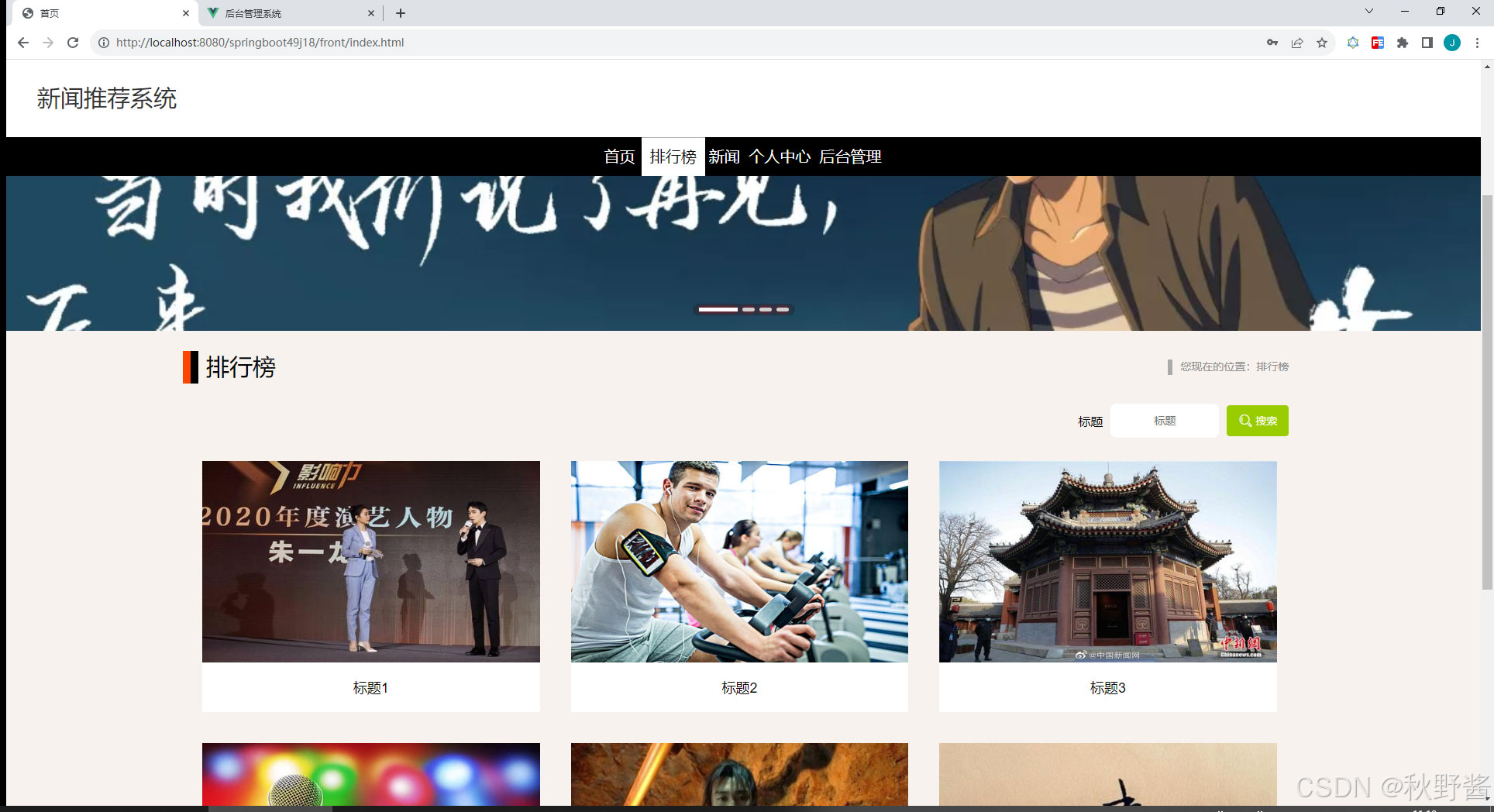Click the green 搜索 button

tap(1257, 421)
